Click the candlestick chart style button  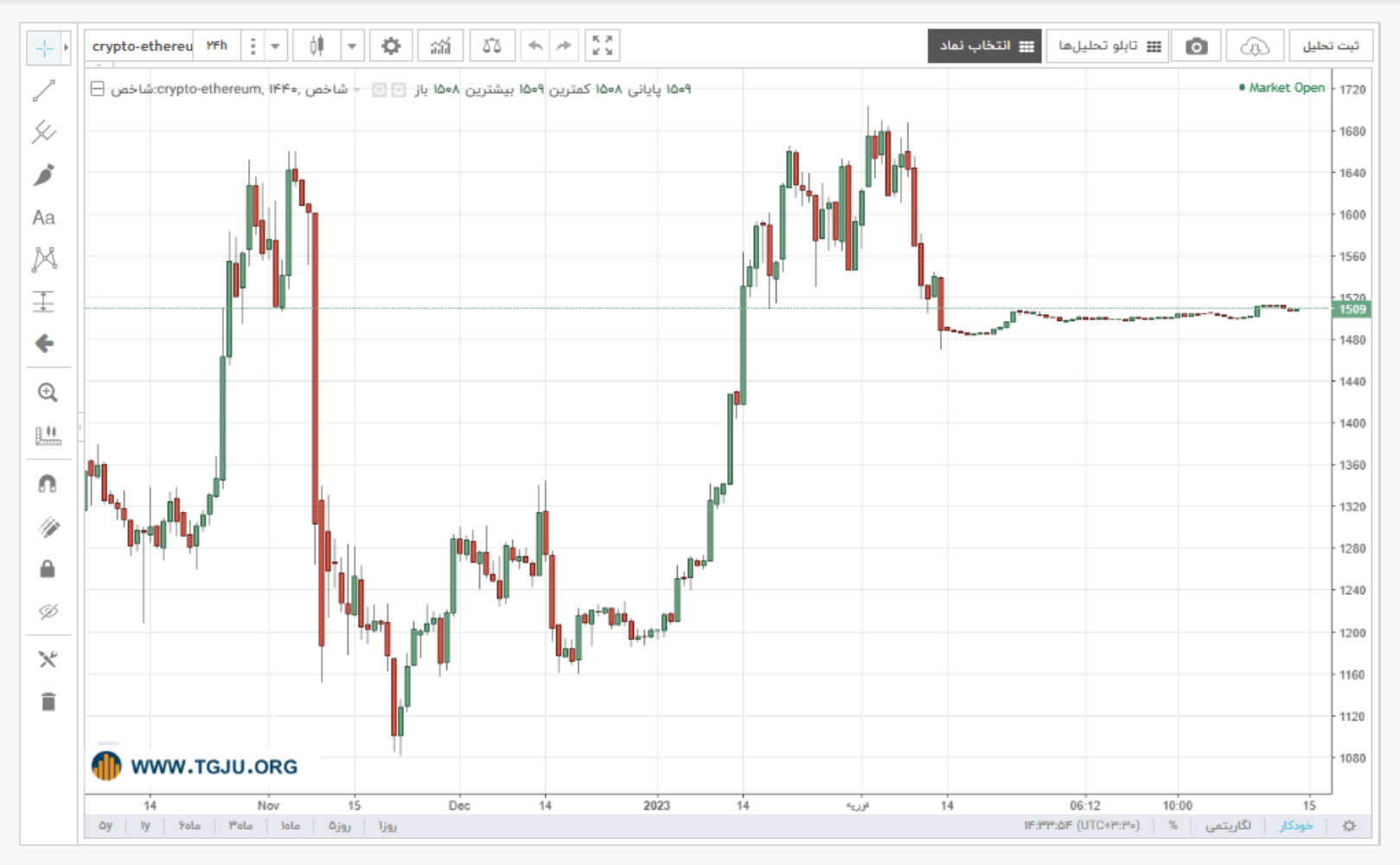pos(316,46)
